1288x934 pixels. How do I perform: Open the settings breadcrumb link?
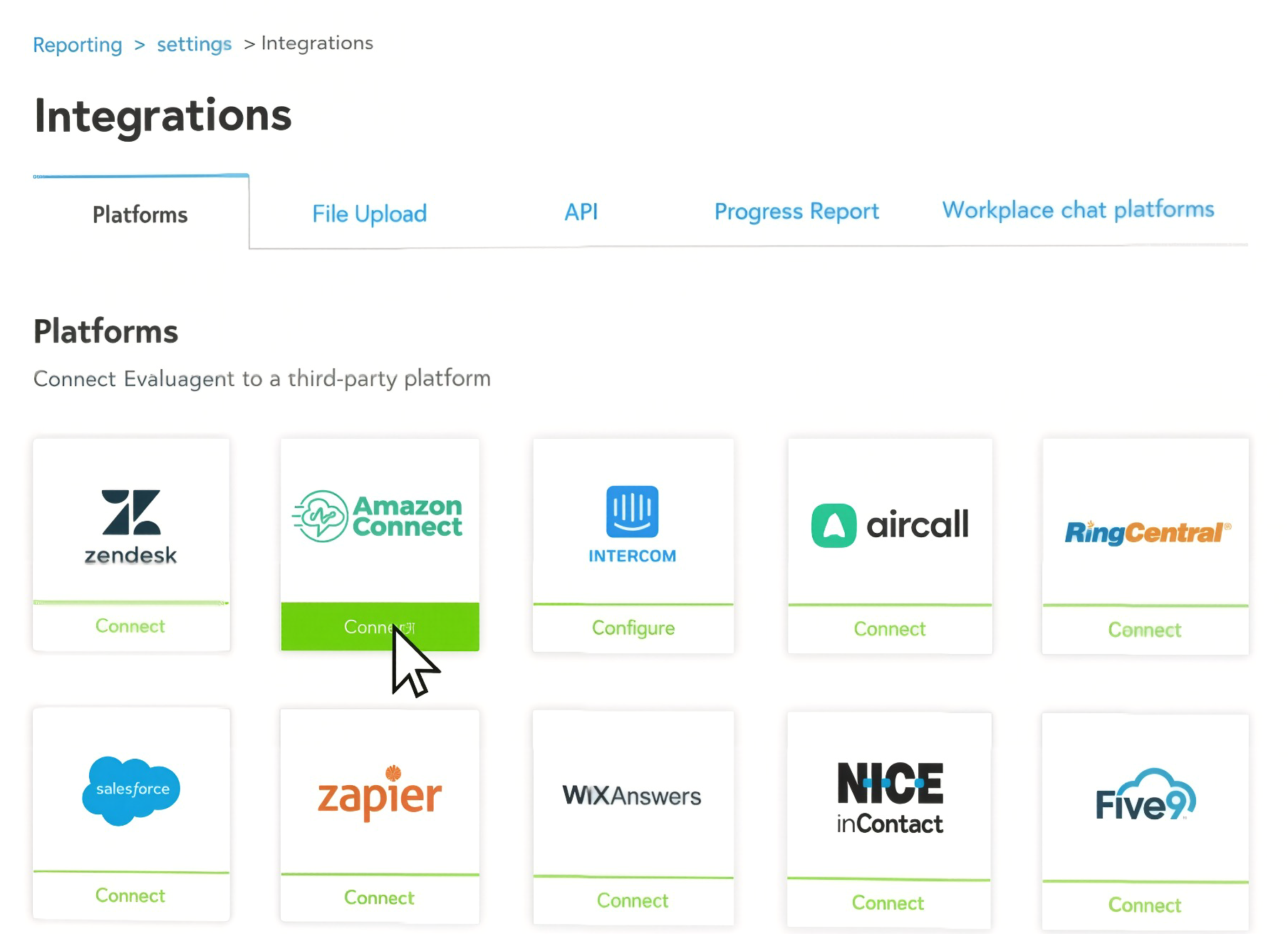tap(194, 44)
